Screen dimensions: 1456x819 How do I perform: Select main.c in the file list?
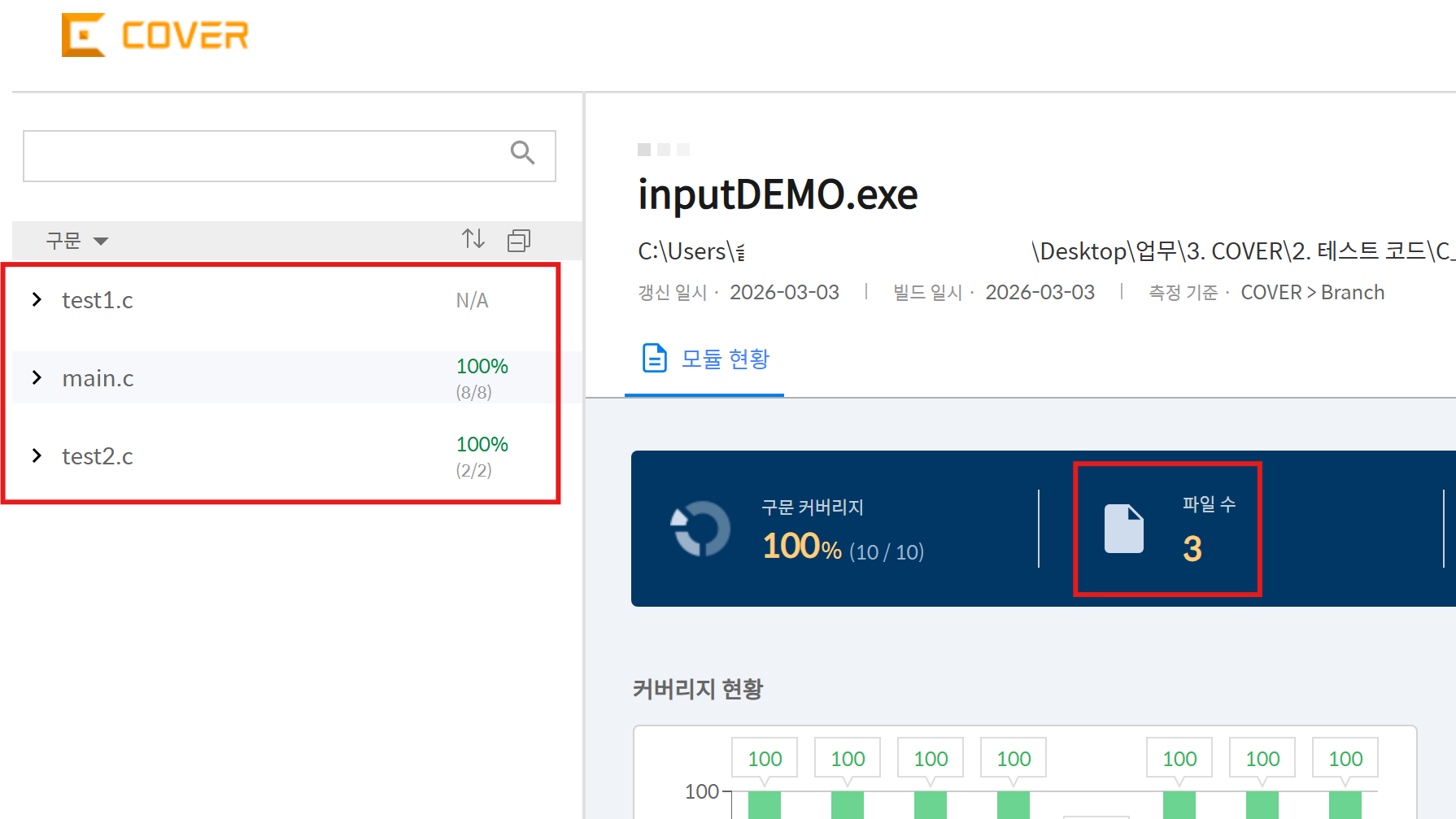coord(98,378)
